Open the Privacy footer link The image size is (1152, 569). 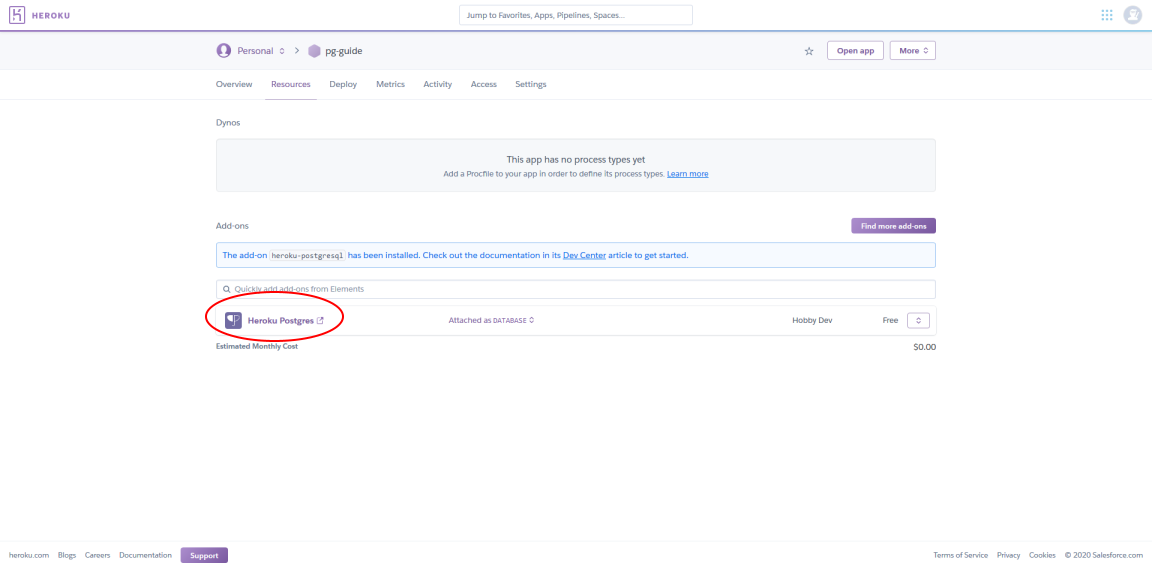tap(1009, 555)
